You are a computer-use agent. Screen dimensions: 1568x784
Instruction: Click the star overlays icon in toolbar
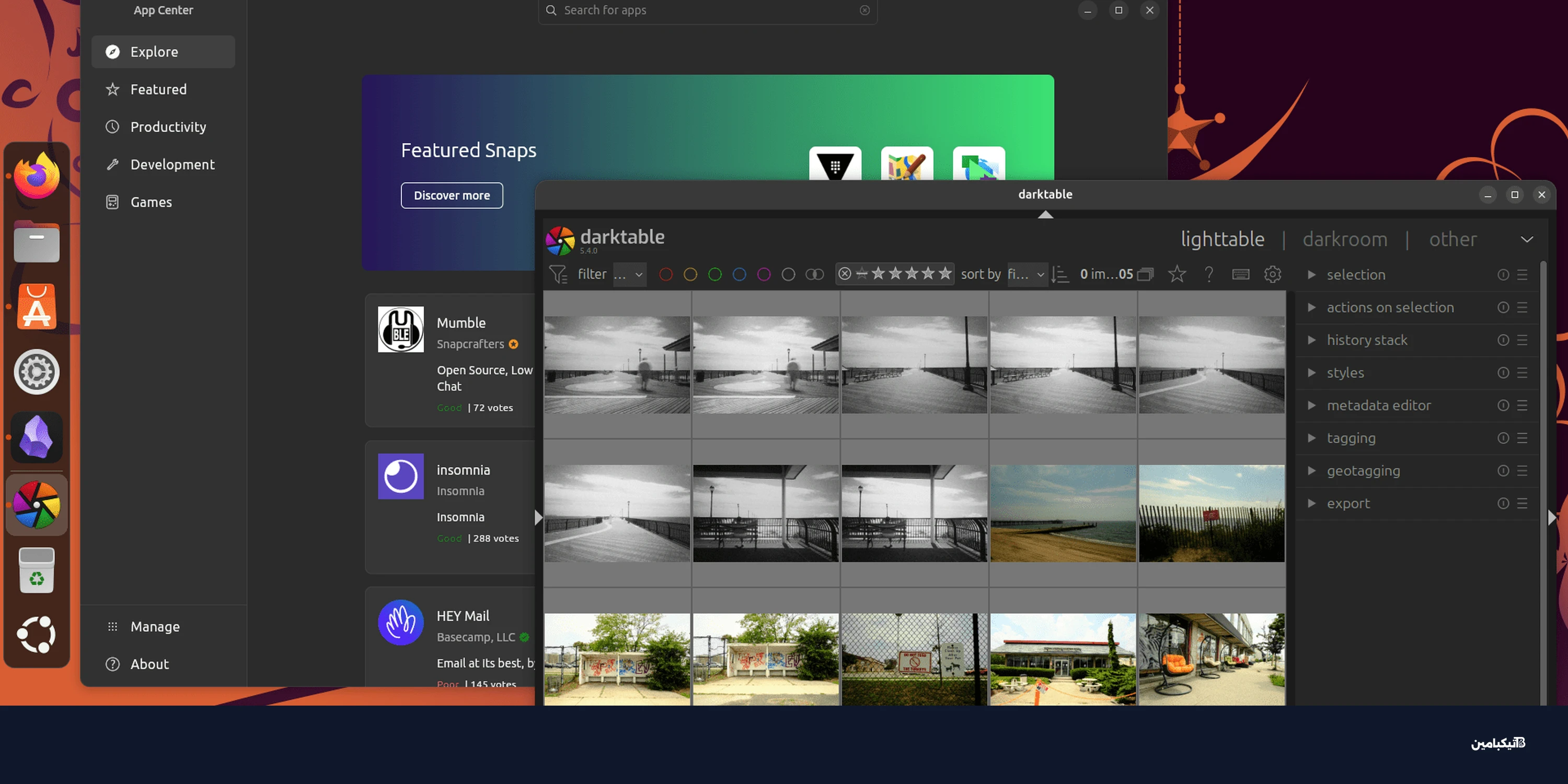(1177, 274)
